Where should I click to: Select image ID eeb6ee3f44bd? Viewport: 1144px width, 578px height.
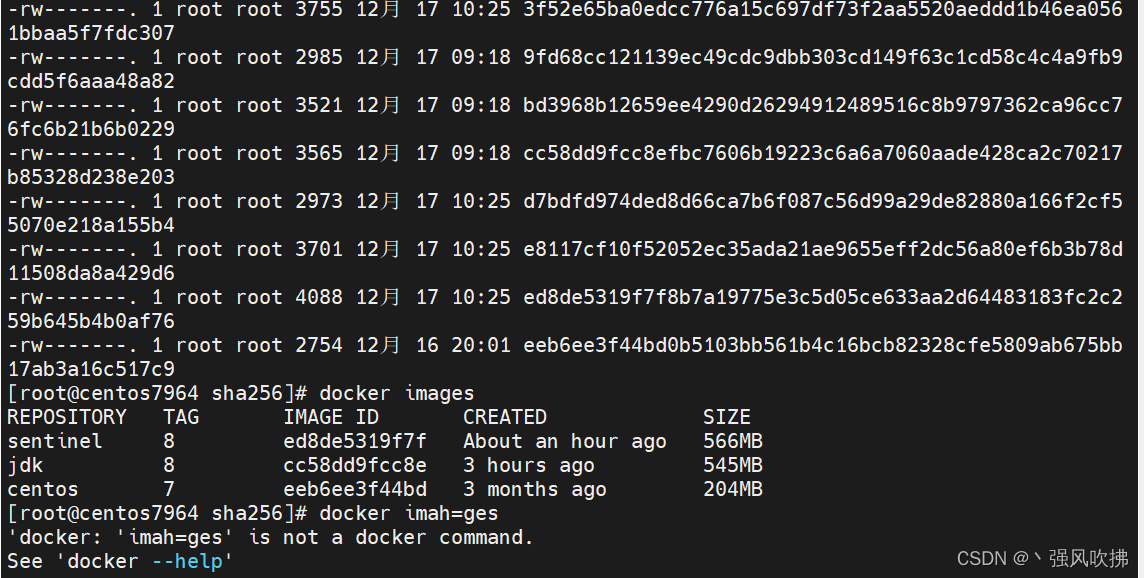355,489
